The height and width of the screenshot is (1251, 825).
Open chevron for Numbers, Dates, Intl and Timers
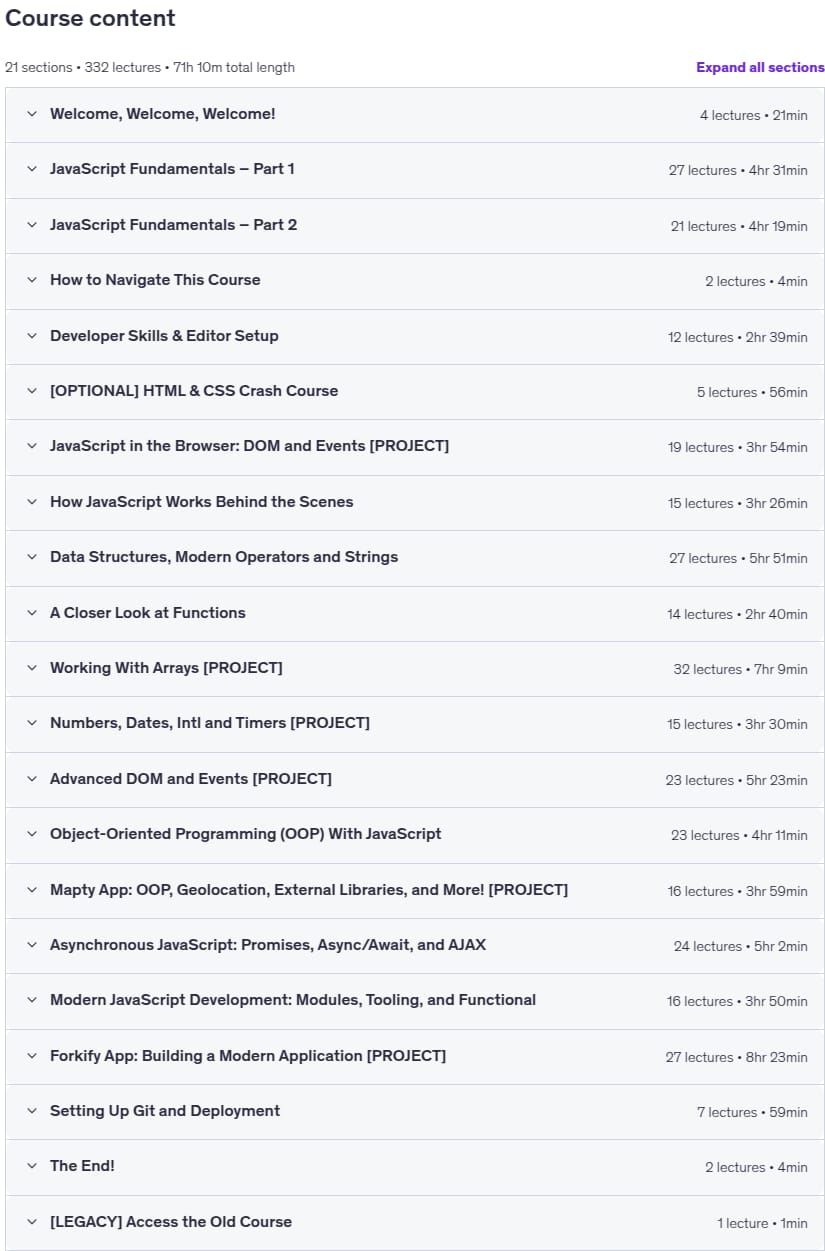pos(32,724)
